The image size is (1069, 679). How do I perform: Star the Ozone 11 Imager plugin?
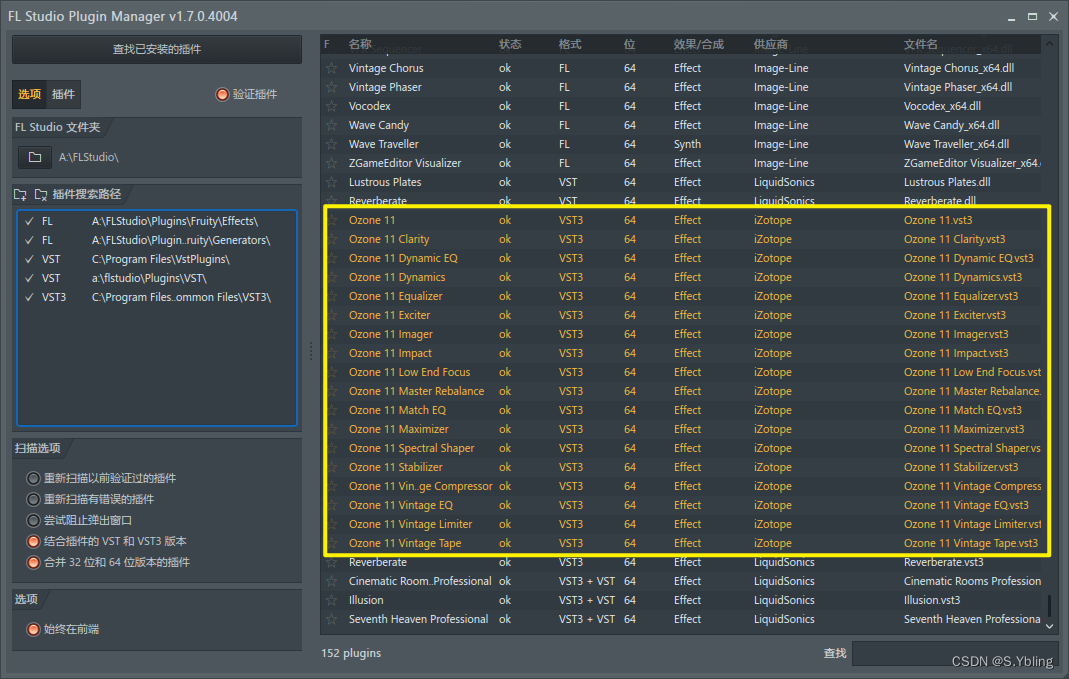[x=333, y=335]
